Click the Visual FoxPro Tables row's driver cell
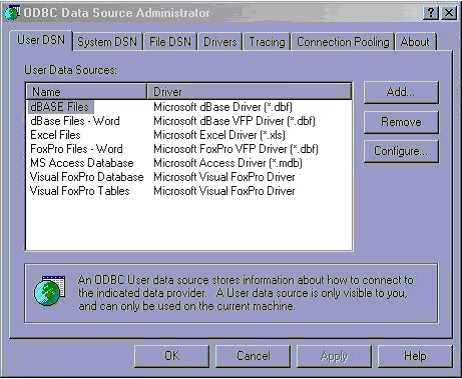The image size is (462, 379). [224, 191]
